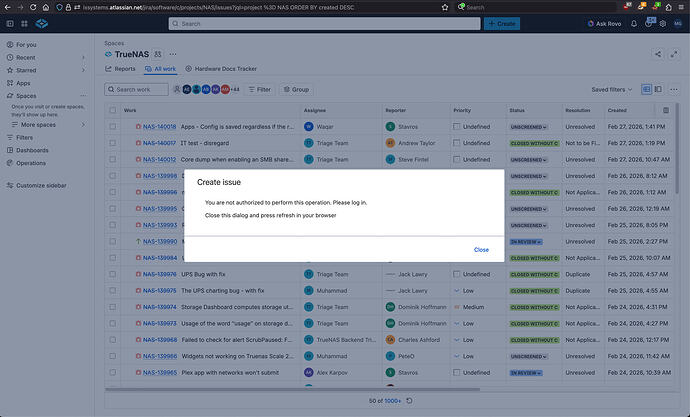The width and height of the screenshot is (690, 417).
Task: Open the column settings icon in table header
Action: coord(666,110)
